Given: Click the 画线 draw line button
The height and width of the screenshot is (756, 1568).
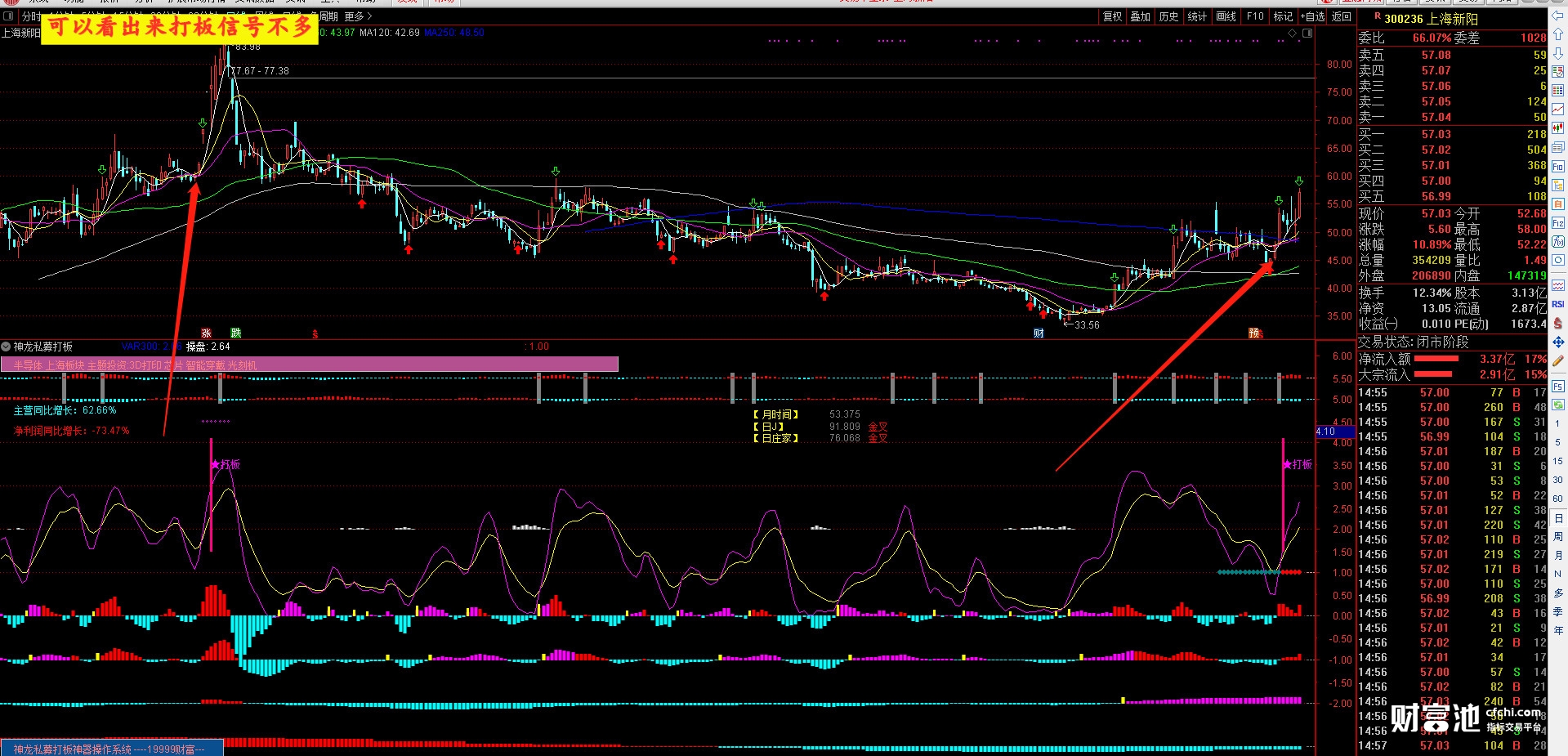Looking at the screenshot, I should [x=1226, y=16].
